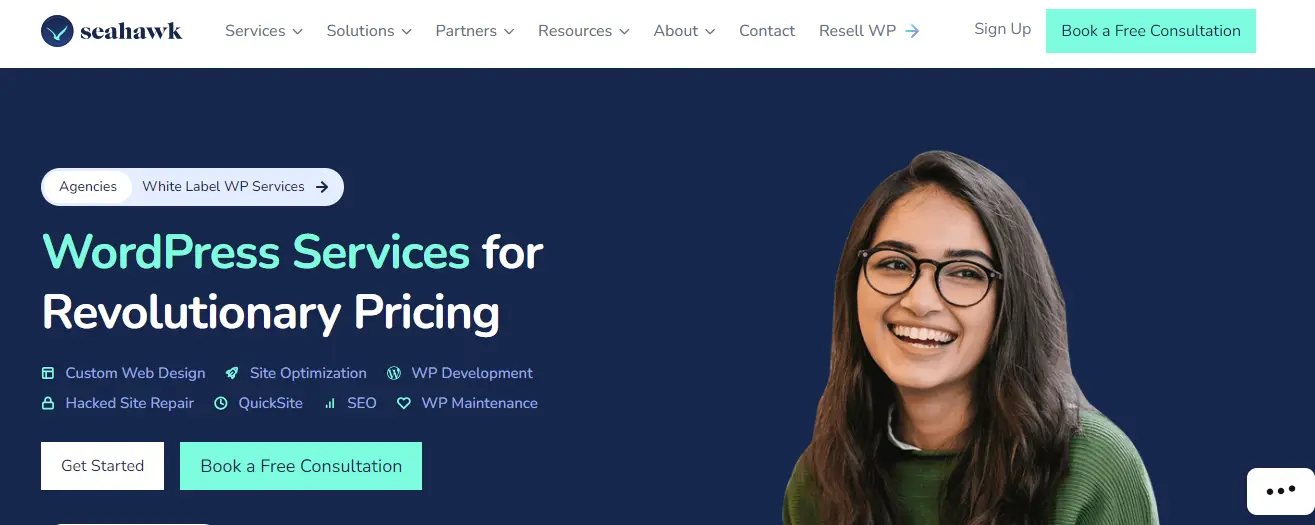The width and height of the screenshot is (1315, 525).
Task: Open the About menu
Action: coord(685,31)
